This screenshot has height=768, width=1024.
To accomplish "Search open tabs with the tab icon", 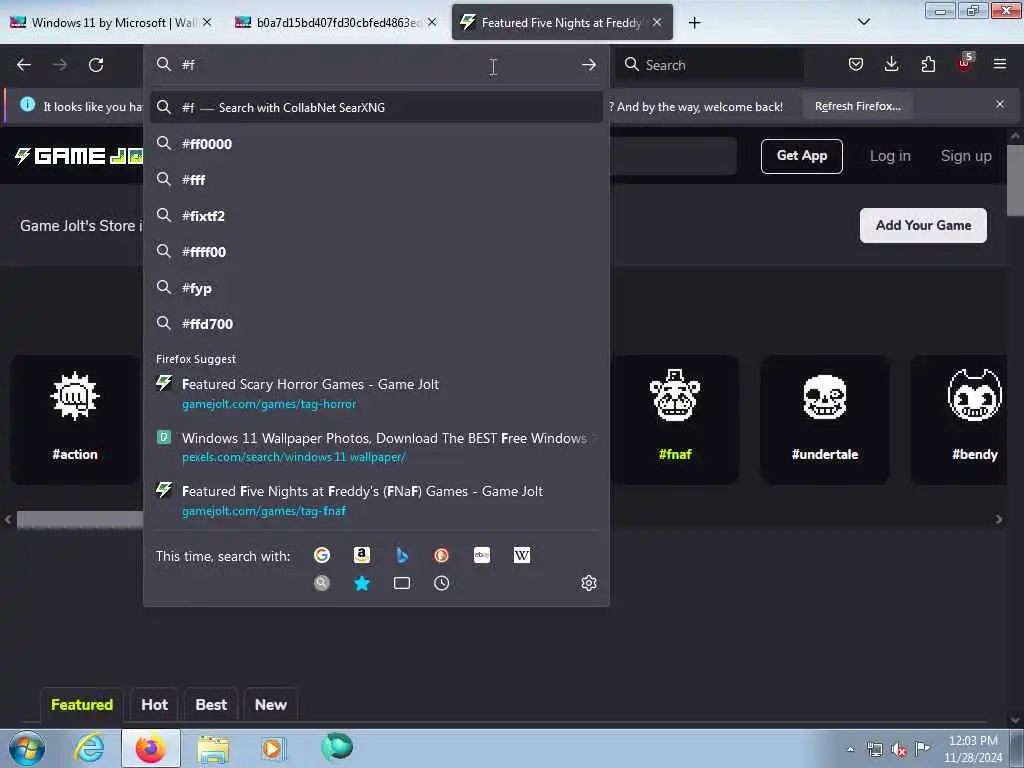I will (x=402, y=583).
